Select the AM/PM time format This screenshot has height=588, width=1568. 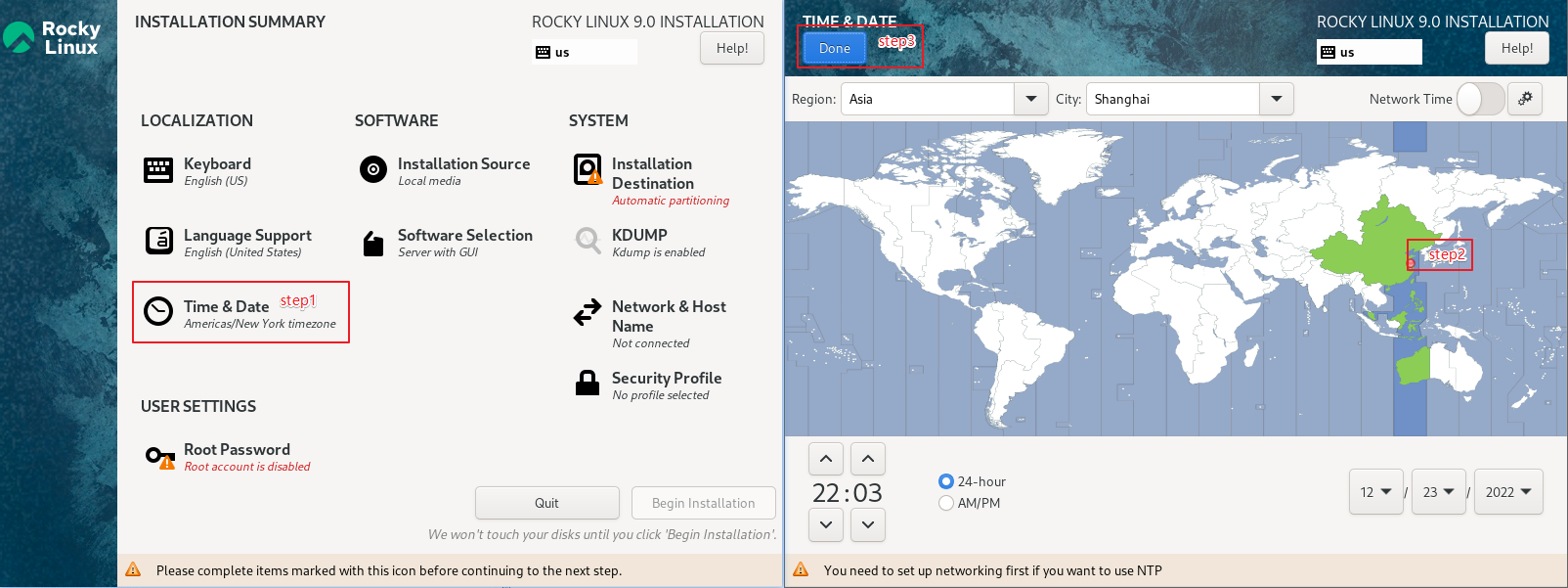pos(945,503)
